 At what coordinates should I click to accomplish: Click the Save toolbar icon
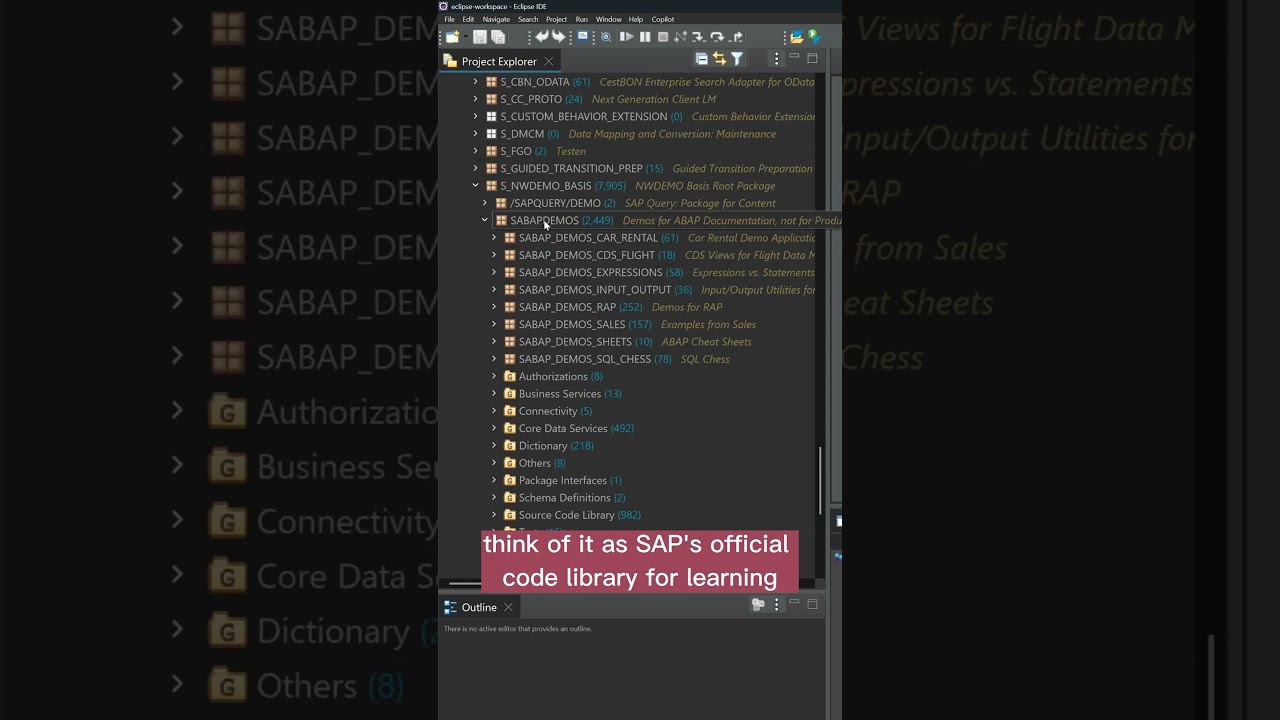480,37
